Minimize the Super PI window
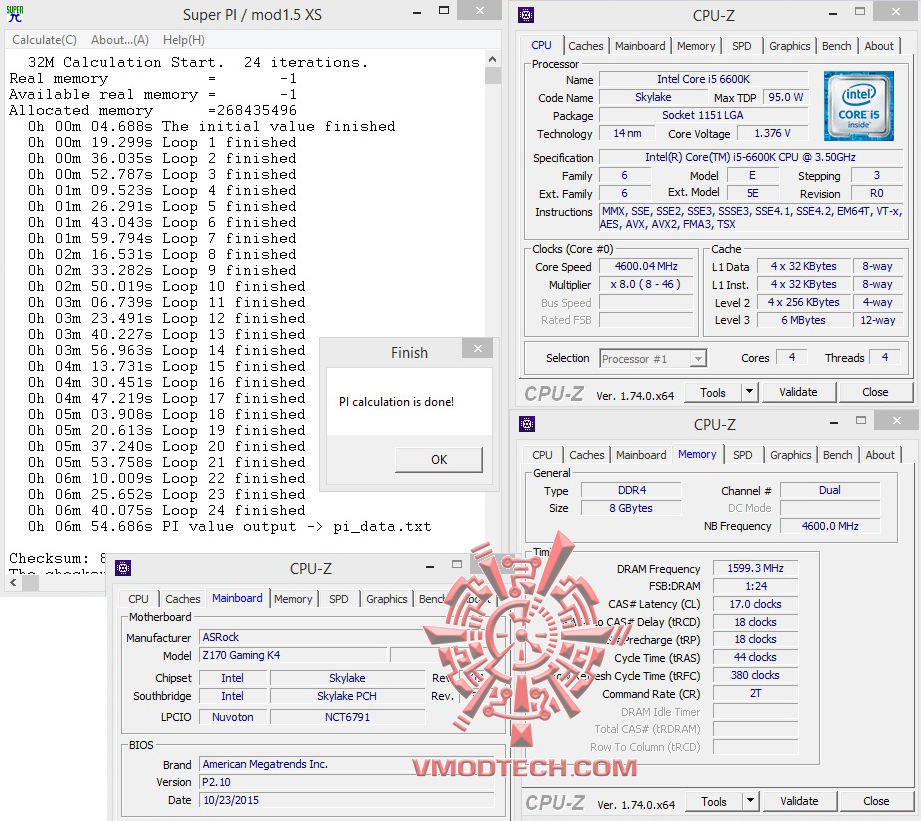The width and height of the screenshot is (921, 821). pyautogui.click(x=417, y=13)
